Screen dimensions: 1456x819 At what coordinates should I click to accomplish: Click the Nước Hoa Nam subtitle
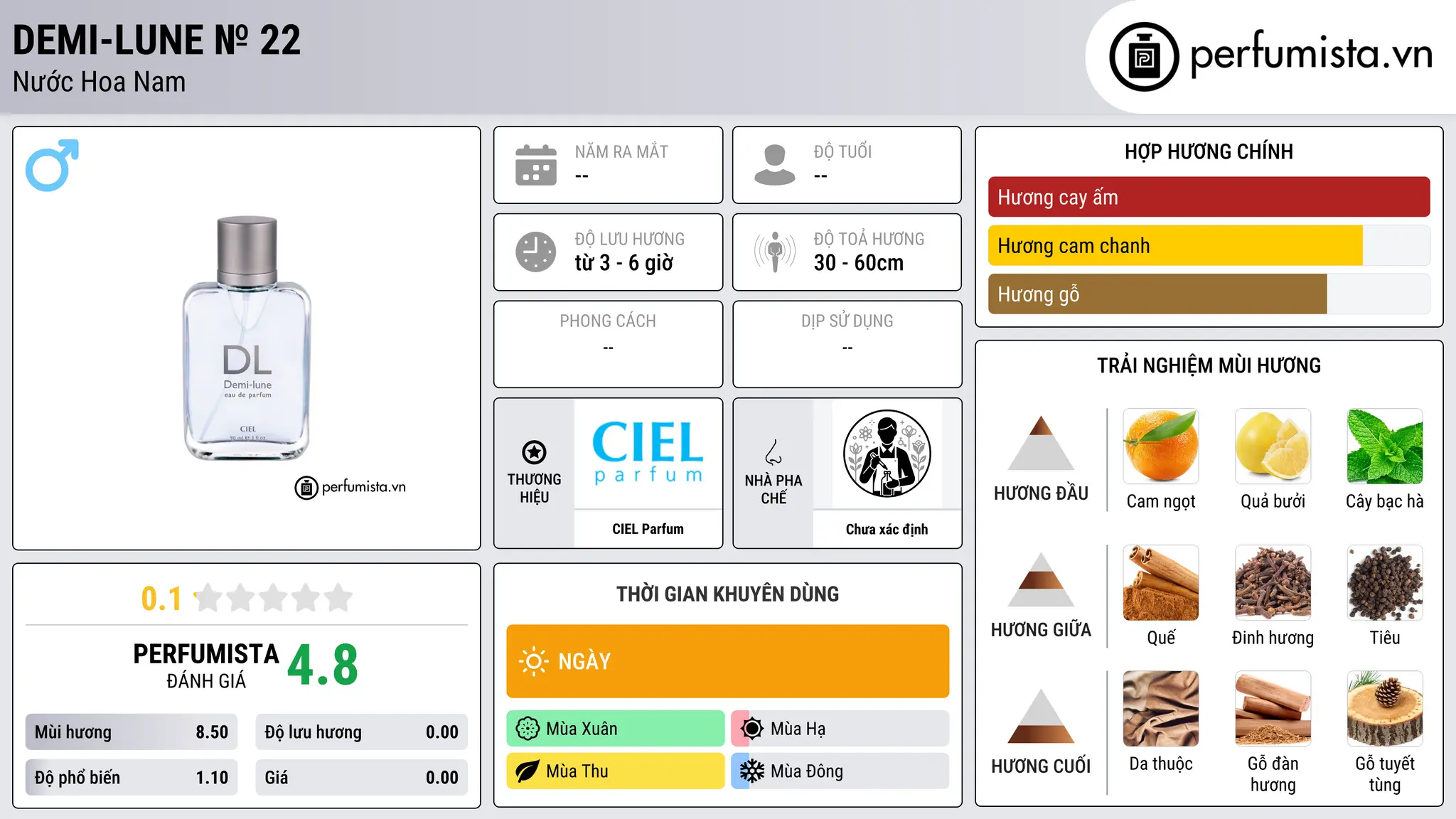point(99,82)
